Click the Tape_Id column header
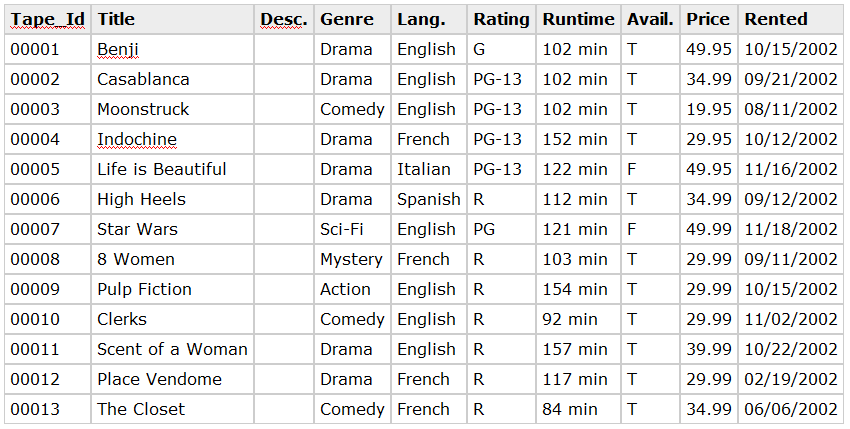This screenshot has width=850, height=429. tap(48, 20)
